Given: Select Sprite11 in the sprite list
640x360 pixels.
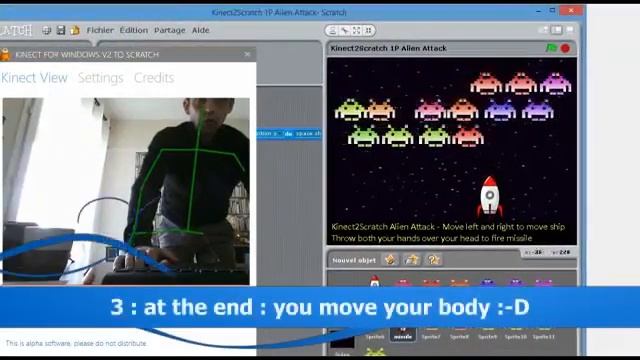Looking at the screenshot, I should click(x=544, y=334).
